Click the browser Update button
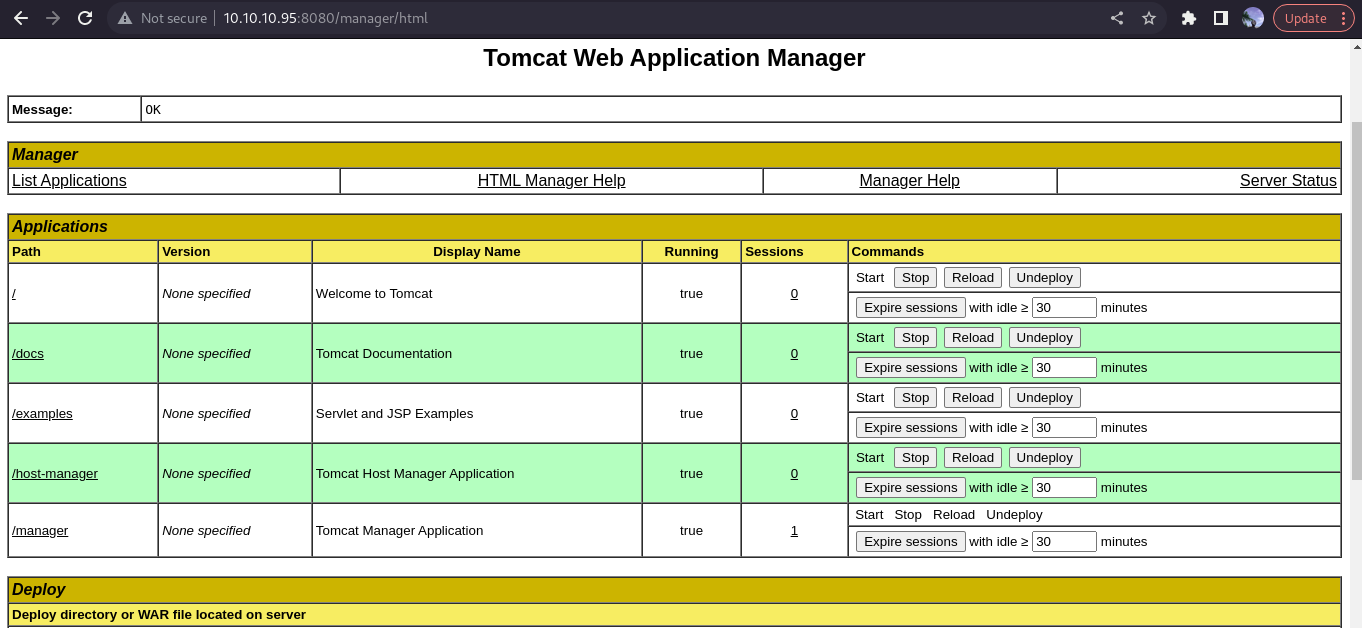The width and height of the screenshot is (1362, 628). (x=1305, y=18)
